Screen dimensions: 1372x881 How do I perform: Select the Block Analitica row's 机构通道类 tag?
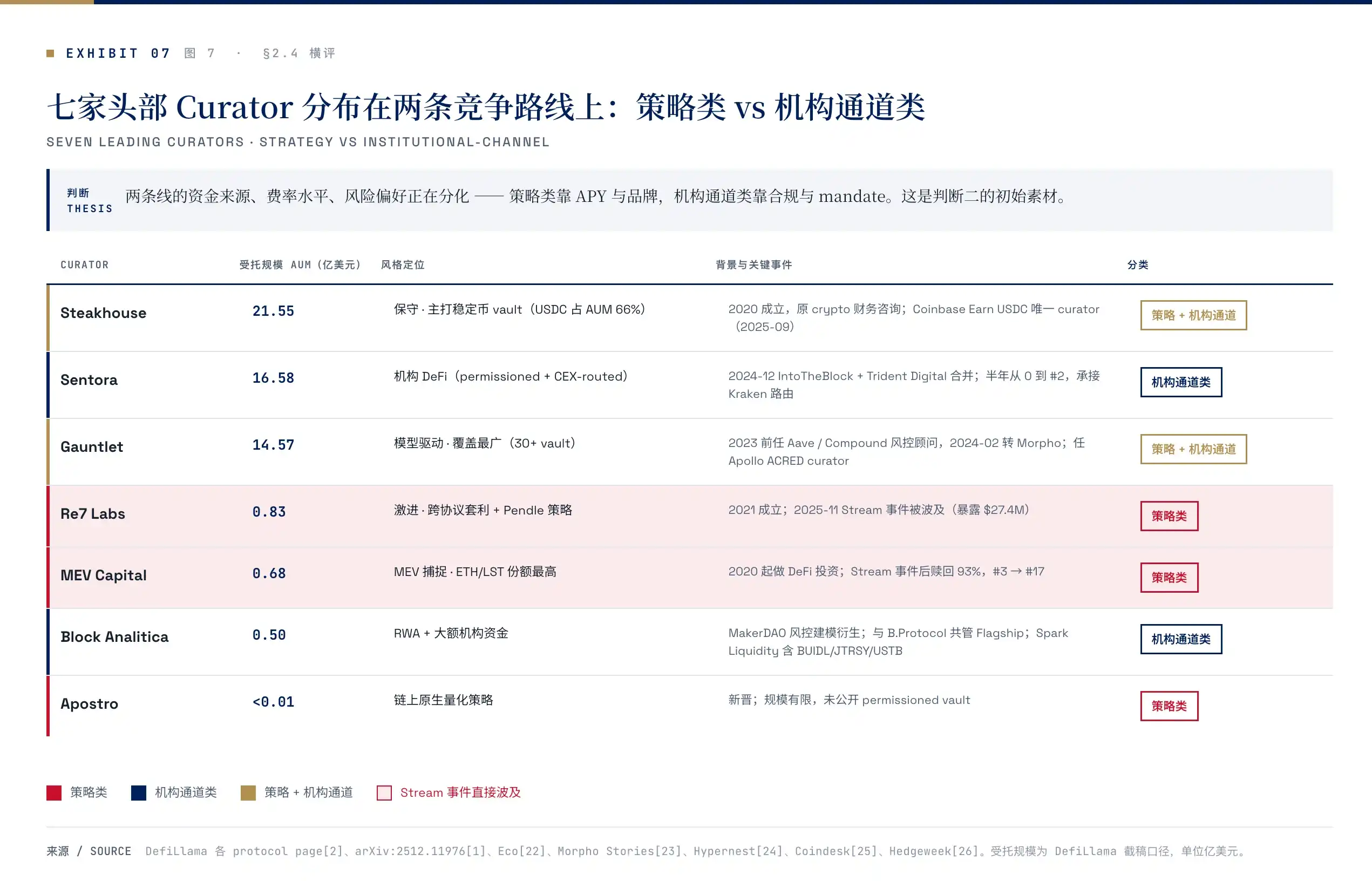[1181, 639]
